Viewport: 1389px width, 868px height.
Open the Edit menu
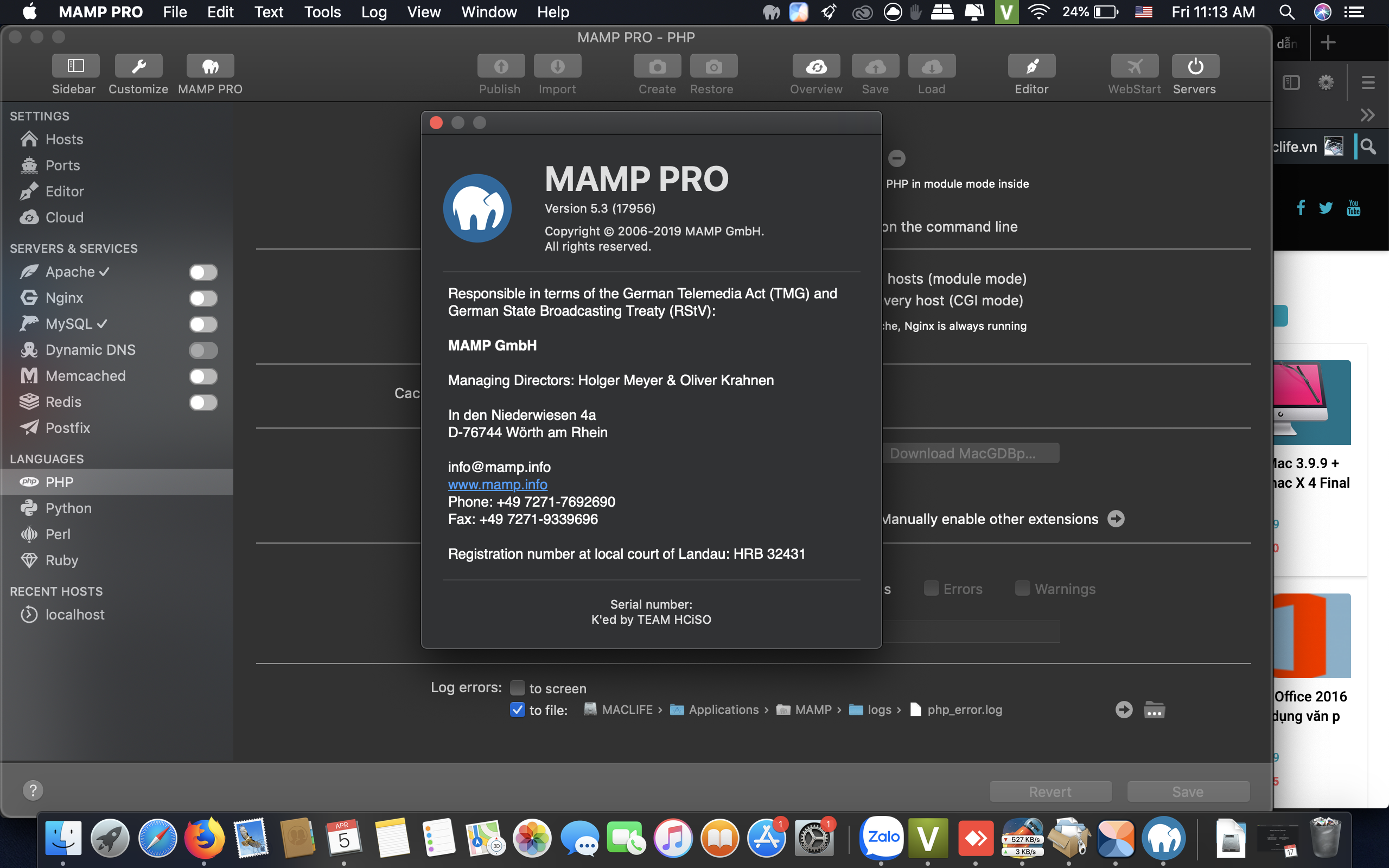220,12
